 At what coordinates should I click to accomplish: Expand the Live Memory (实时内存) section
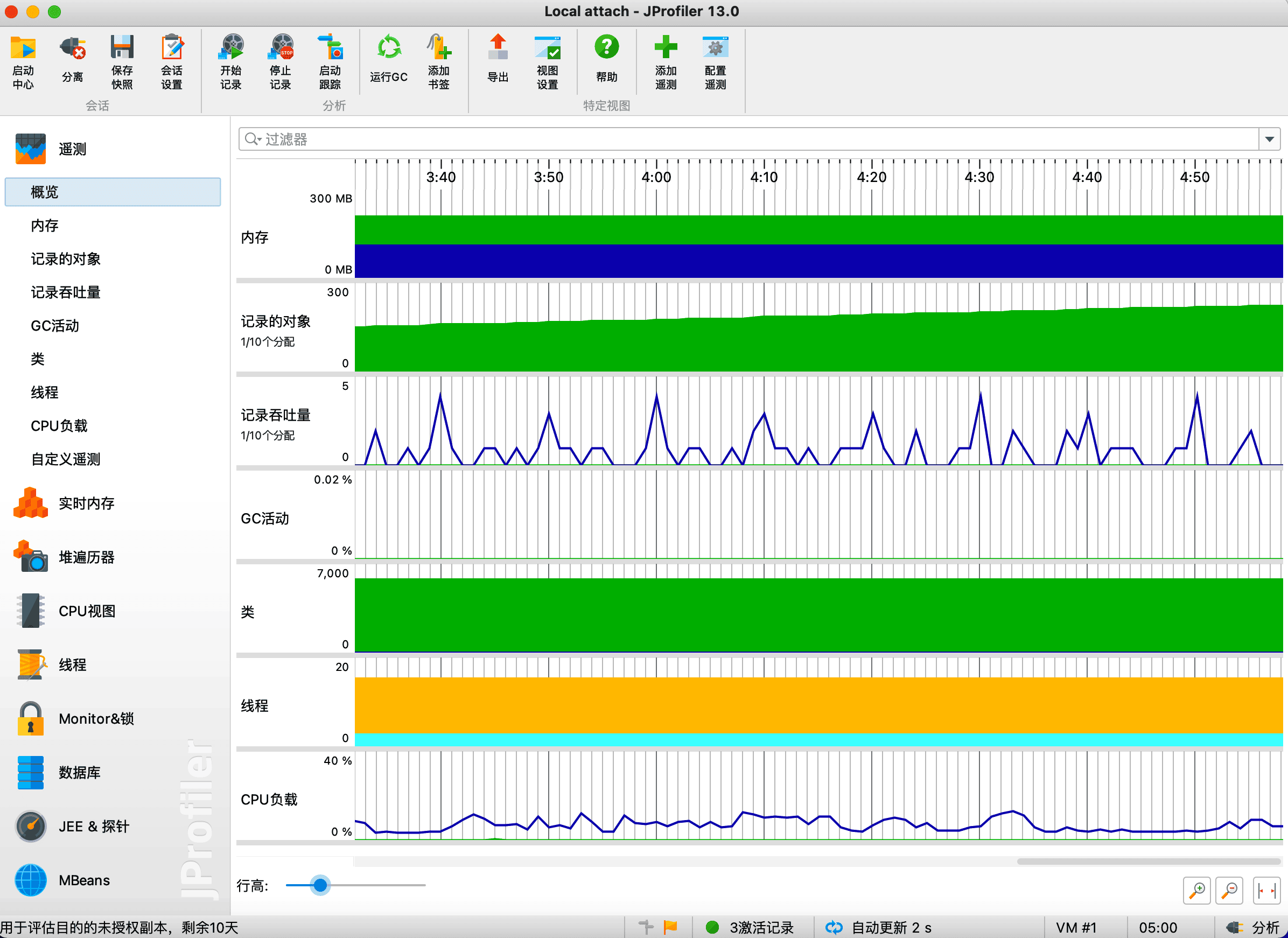pos(86,503)
